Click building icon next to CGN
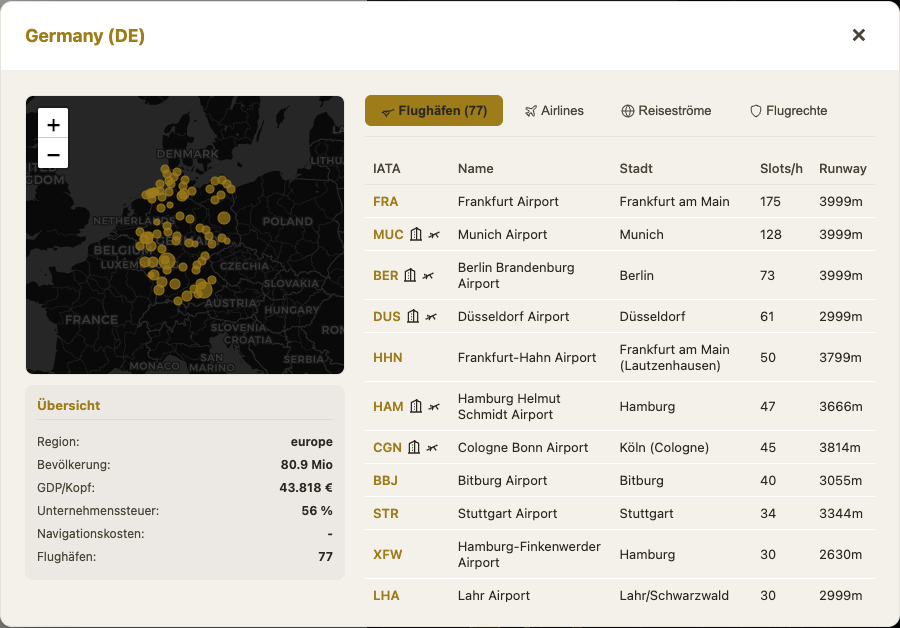This screenshot has height=628, width=900. click(x=414, y=447)
